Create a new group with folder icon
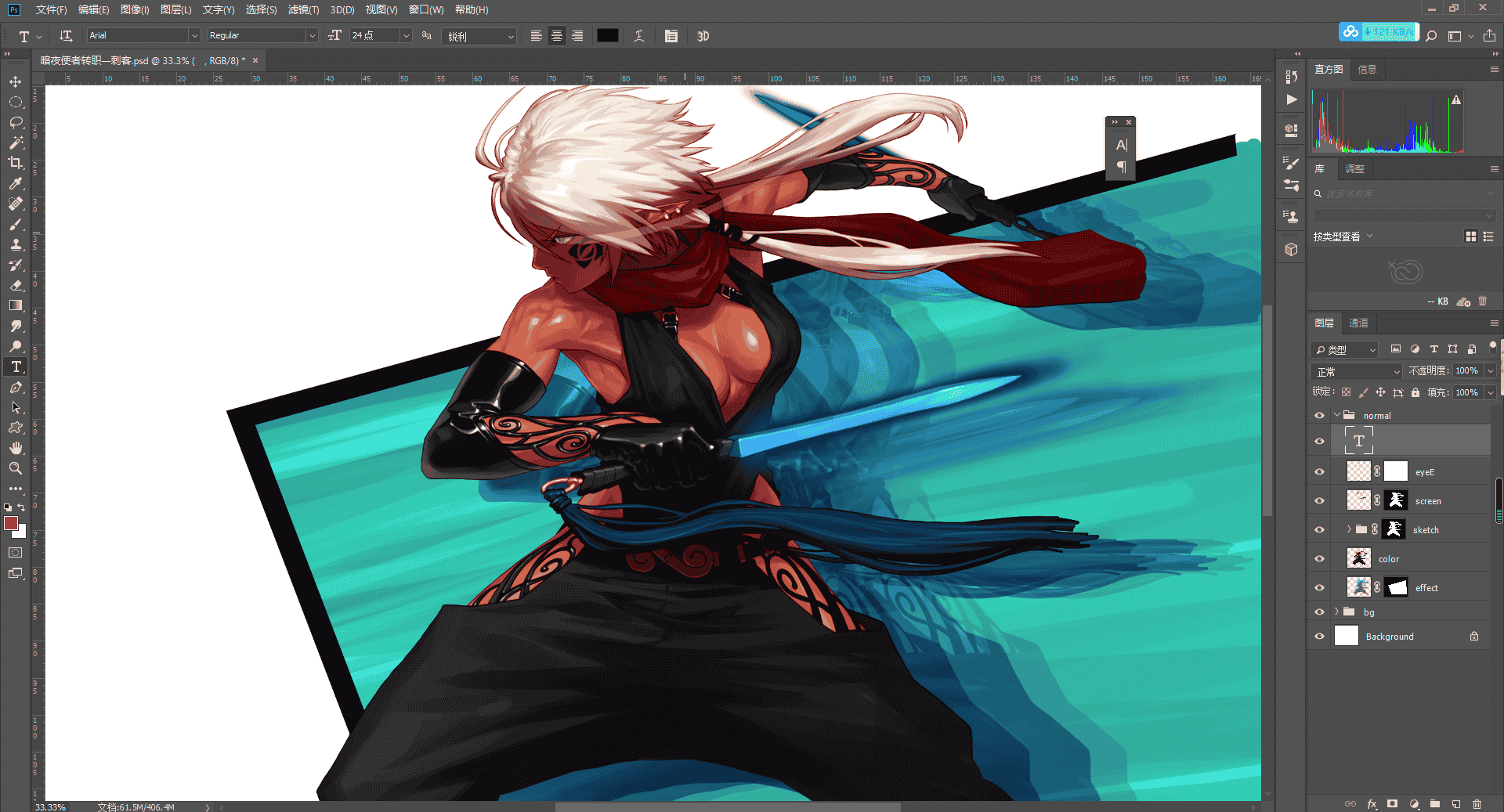This screenshot has width=1504, height=812. click(x=1434, y=804)
